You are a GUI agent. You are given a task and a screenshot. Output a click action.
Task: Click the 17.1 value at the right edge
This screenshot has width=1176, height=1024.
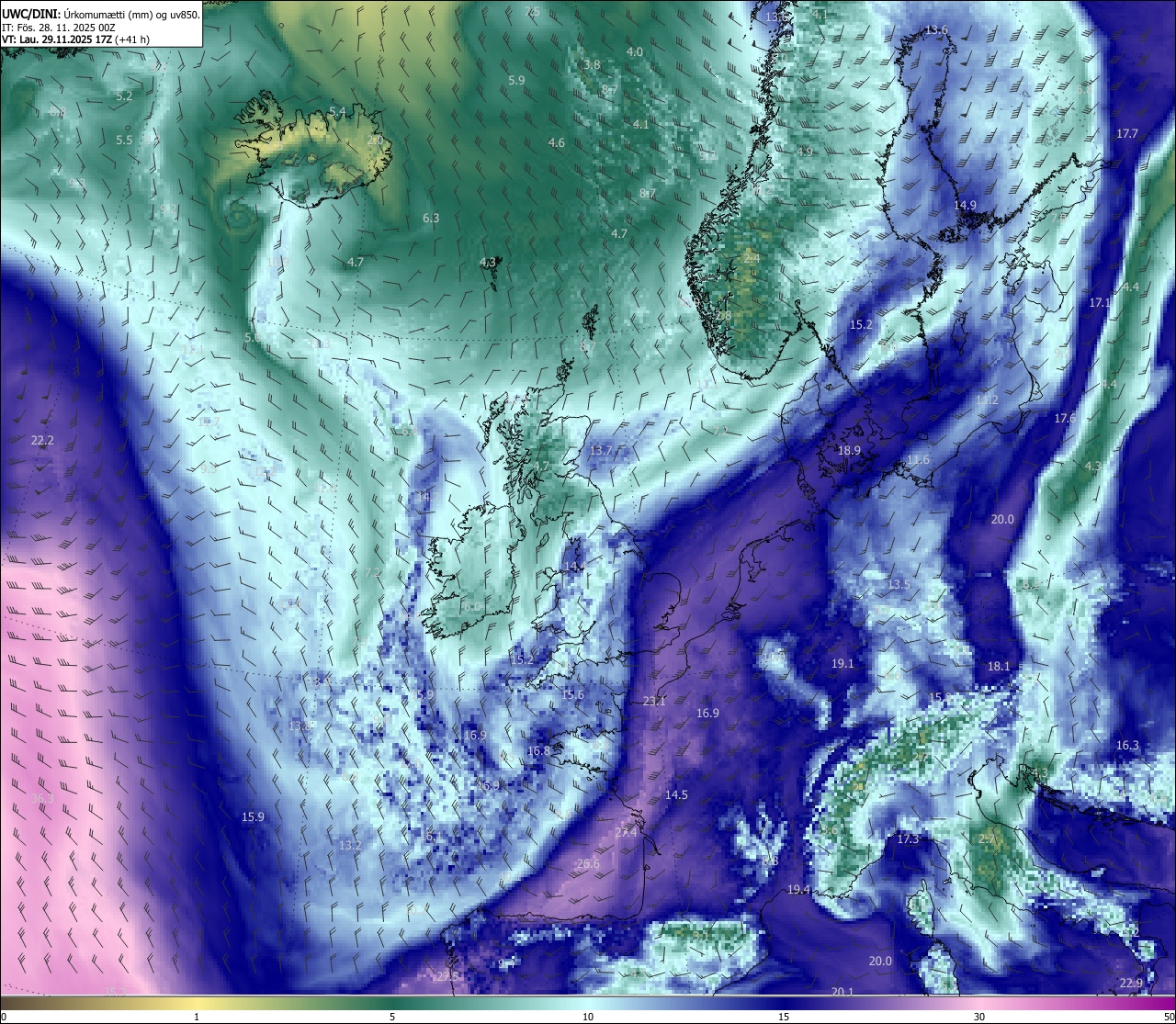pyautogui.click(x=1100, y=303)
